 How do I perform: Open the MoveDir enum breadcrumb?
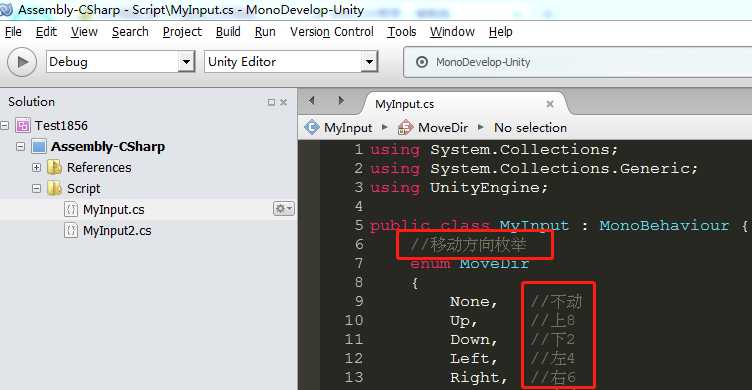(x=443, y=128)
